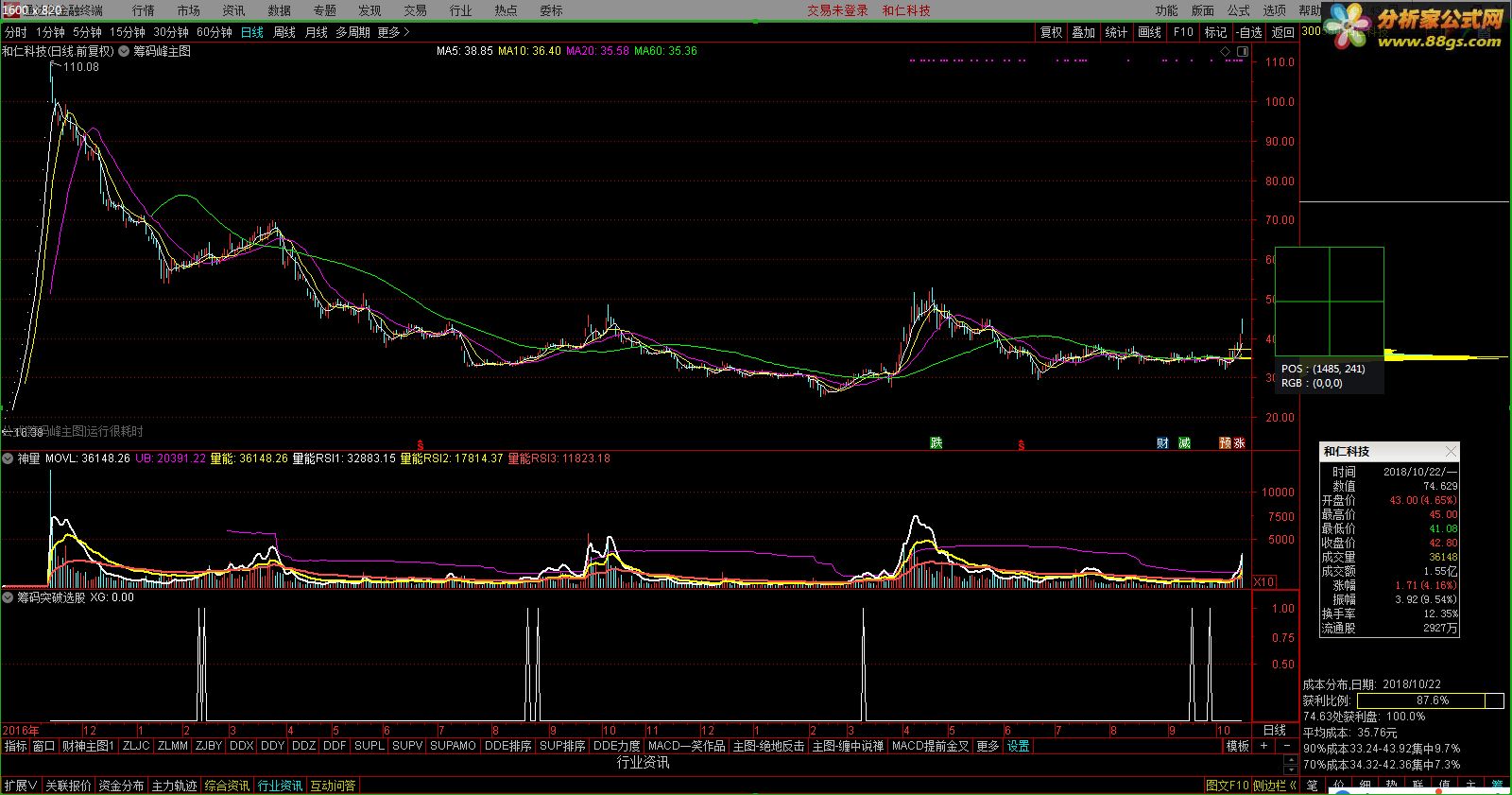Screen dimensions: 1512x795
Task: Open the 公式 menu
Action: point(1239,10)
